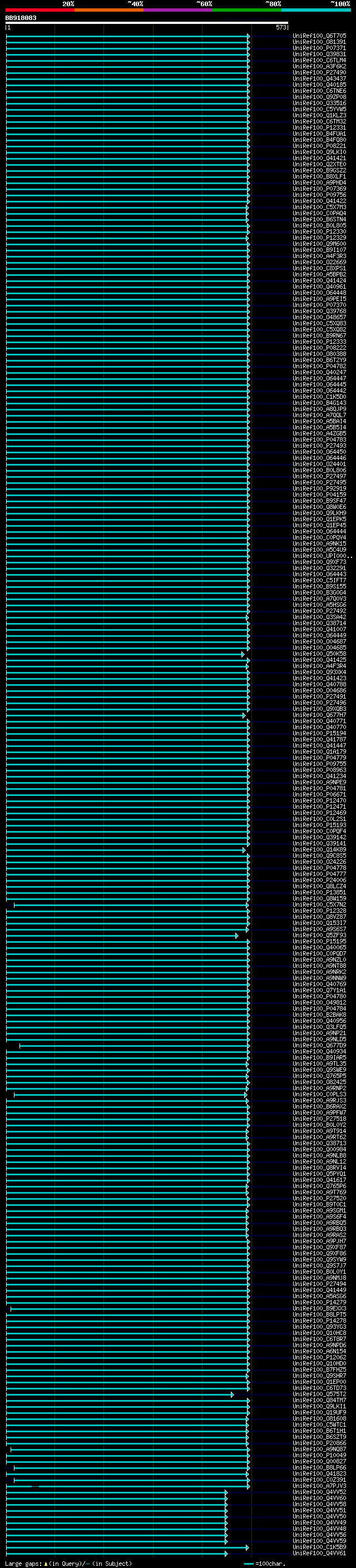Select the UniRef100_P07369 hit label
The image size is (356, 1568).
pos(319,189)
